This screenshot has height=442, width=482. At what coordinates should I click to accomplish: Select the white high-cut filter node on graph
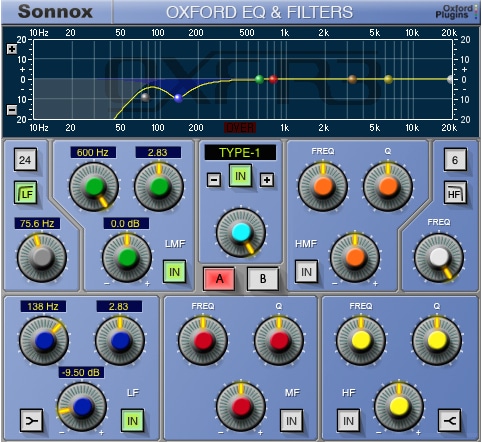tap(450, 79)
